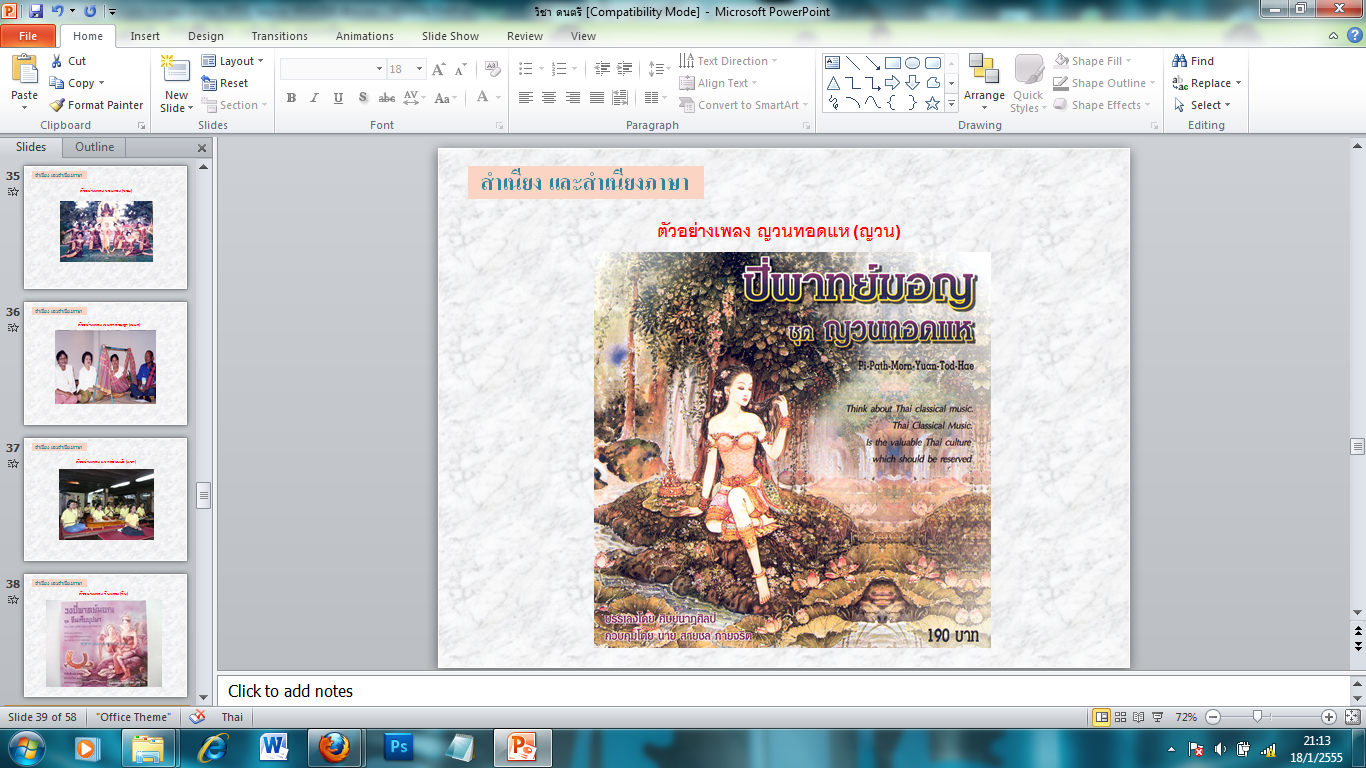Decrease the list indent level

coord(602,69)
